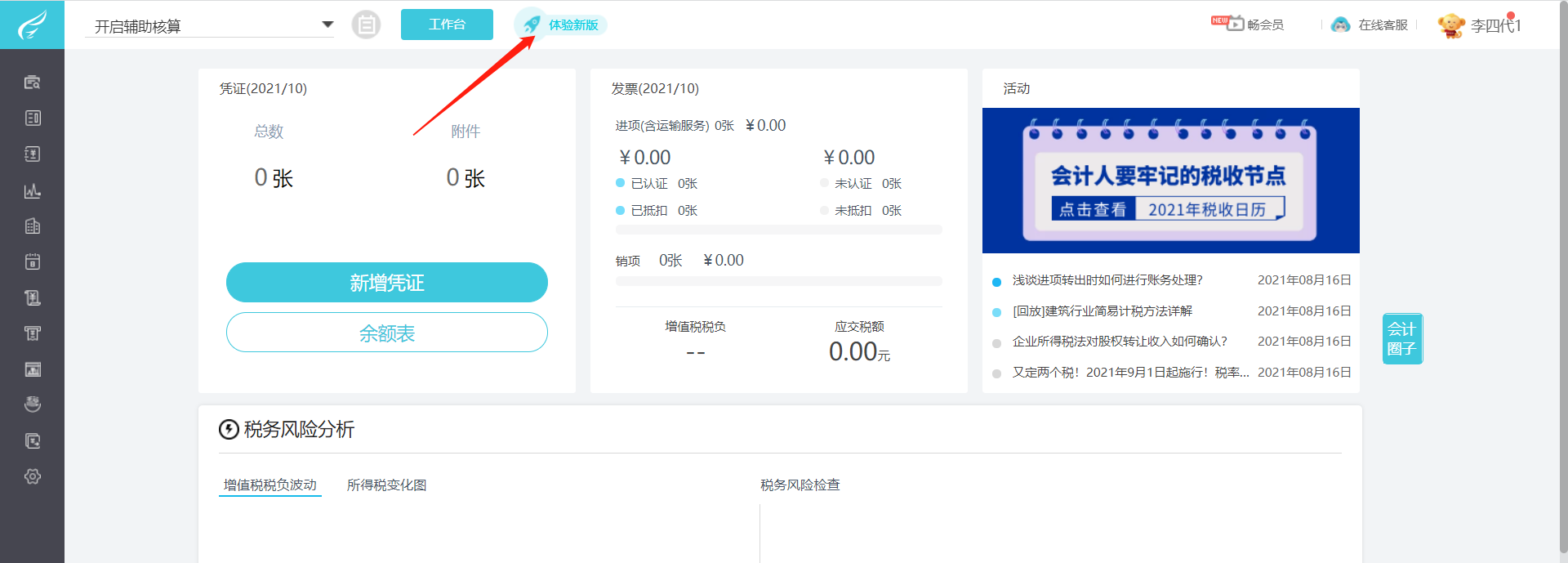Click the 销项 progress bar
1568x563 pixels.
pos(779,281)
